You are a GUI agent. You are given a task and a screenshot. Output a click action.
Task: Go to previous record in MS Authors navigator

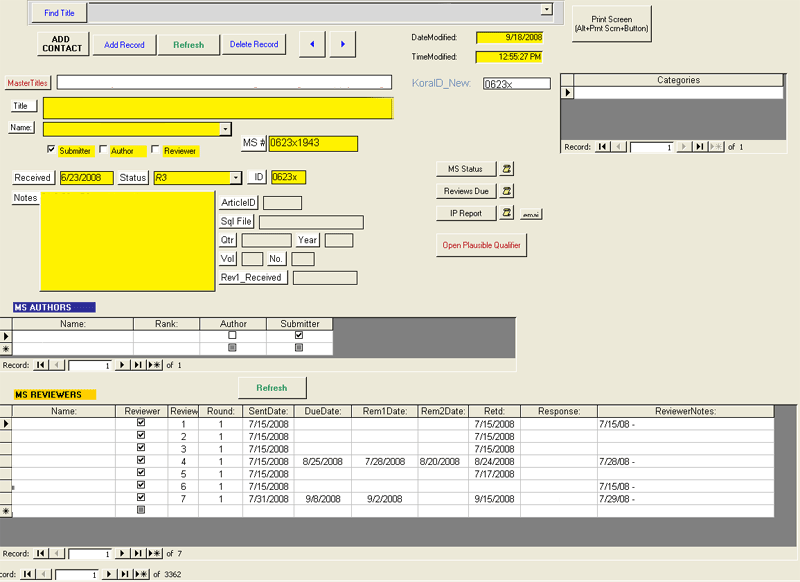[57, 365]
